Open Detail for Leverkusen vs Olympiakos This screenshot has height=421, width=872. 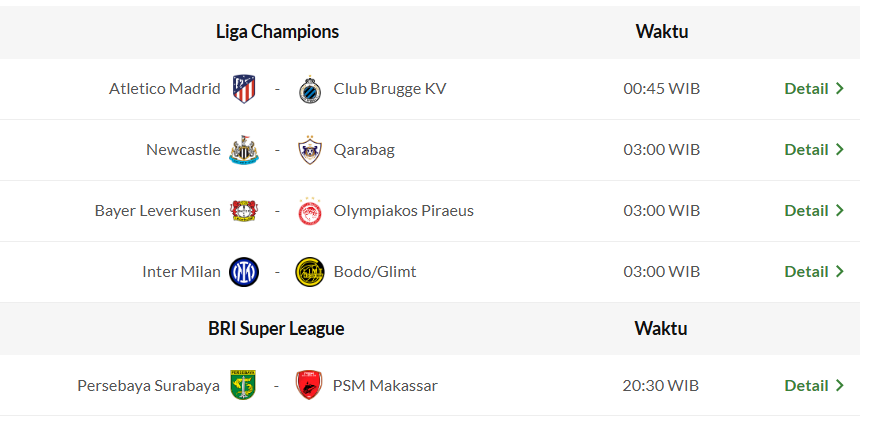(814, 210)
